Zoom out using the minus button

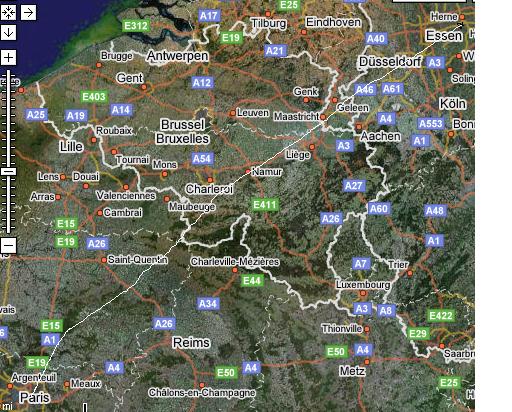point(8,245)
